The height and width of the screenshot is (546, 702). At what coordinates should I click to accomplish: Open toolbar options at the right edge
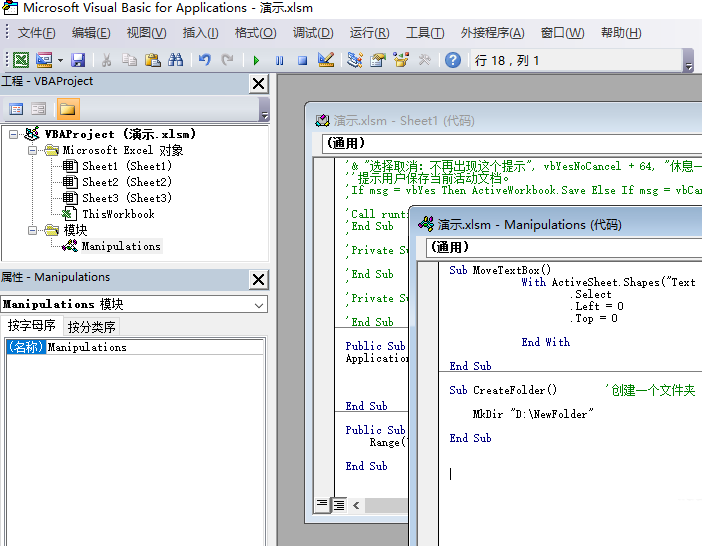tap(689, 61)
